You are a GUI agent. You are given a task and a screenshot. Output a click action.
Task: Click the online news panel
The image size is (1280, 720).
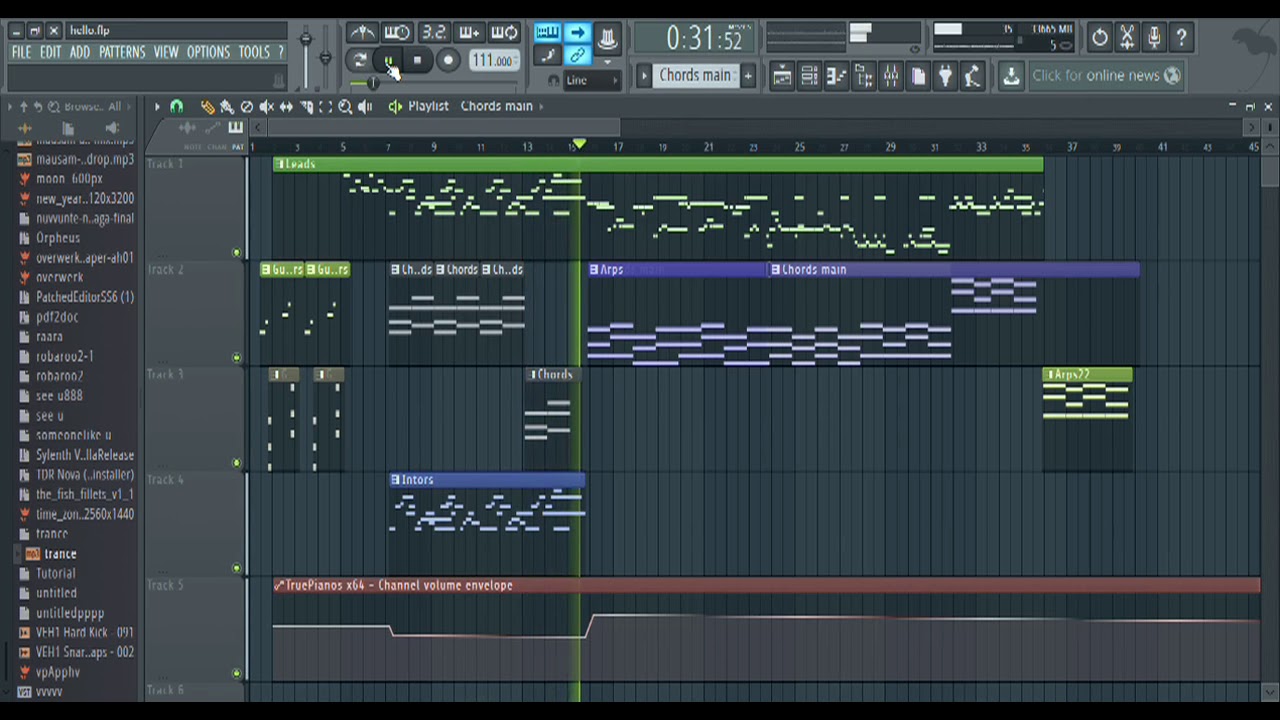coord(1106,76)
